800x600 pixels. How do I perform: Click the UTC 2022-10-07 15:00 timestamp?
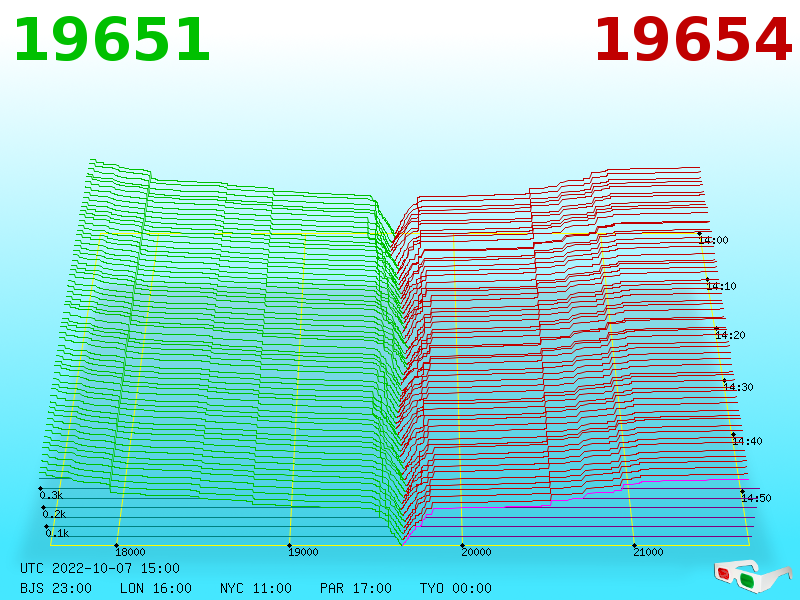(x=100, y=568)
